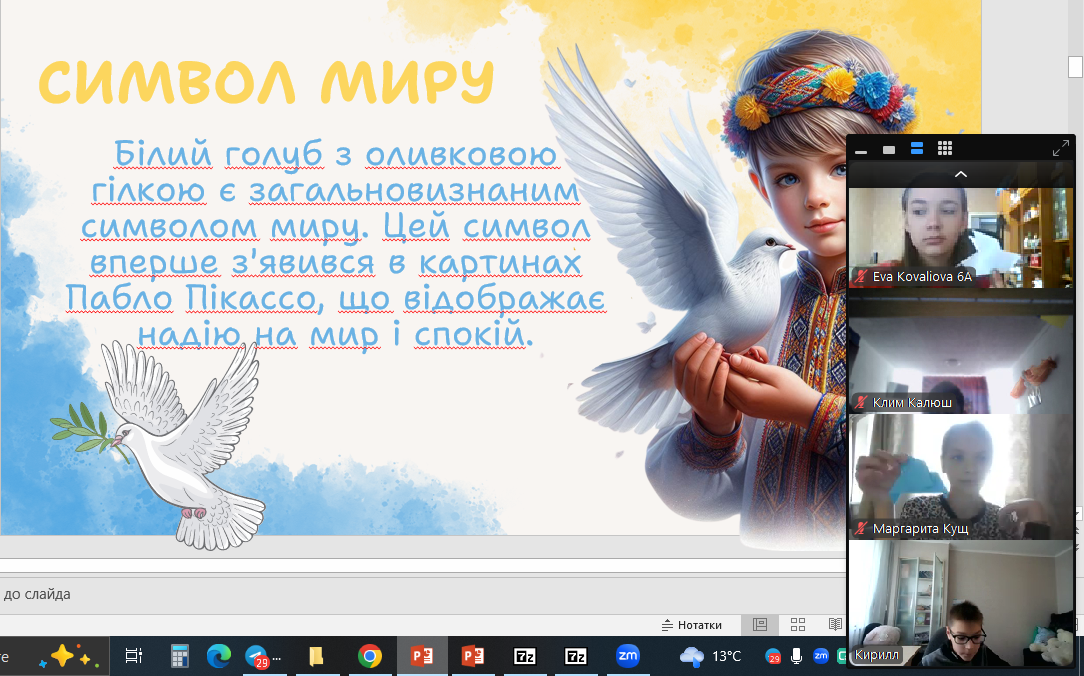Open Task View on the taskbar
The height and width of the screenshot is (676, 1084).
pos(132,656)
